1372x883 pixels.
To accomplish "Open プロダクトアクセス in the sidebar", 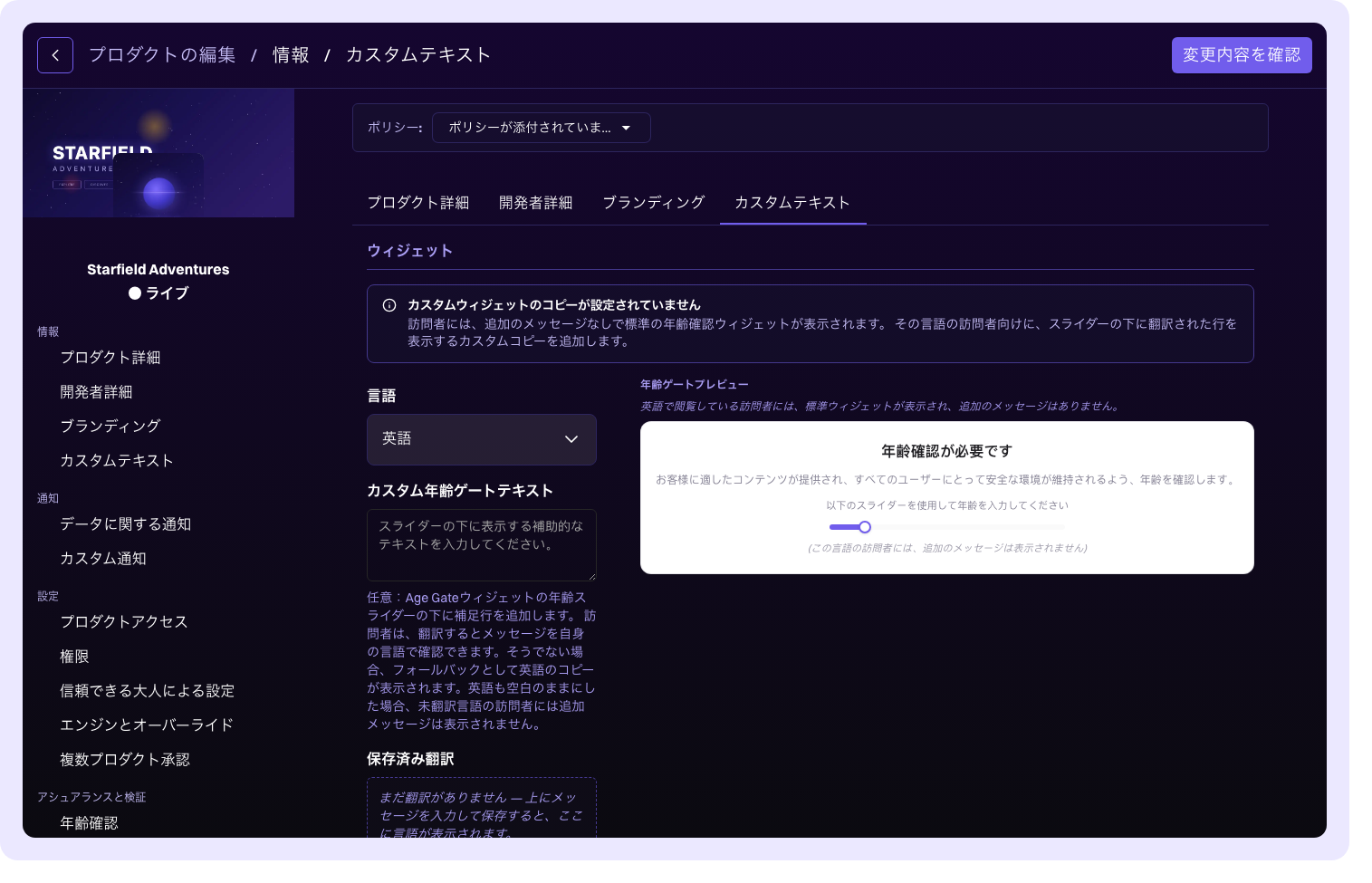I will click(124, 622).
